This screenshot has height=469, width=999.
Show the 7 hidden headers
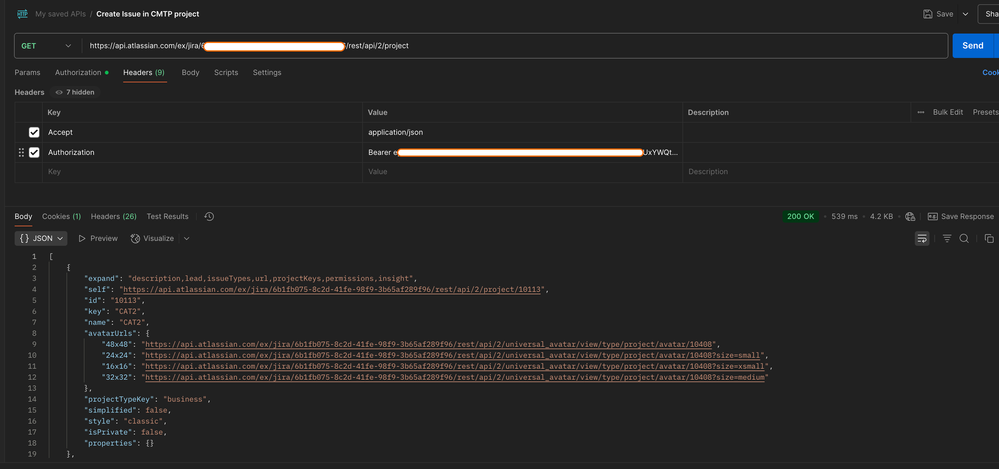click(75, 92)
